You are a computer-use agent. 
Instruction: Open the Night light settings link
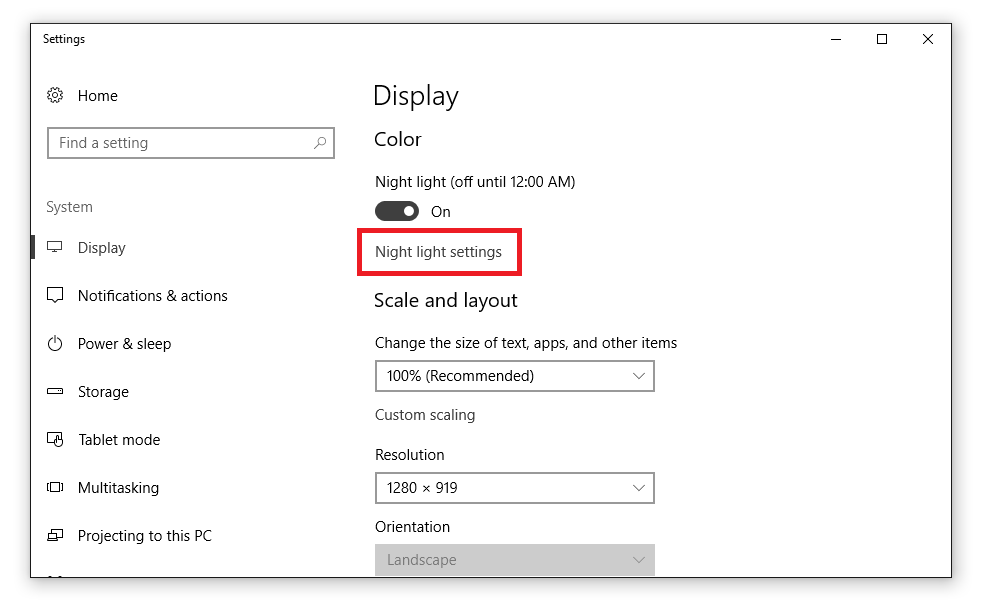438,252
